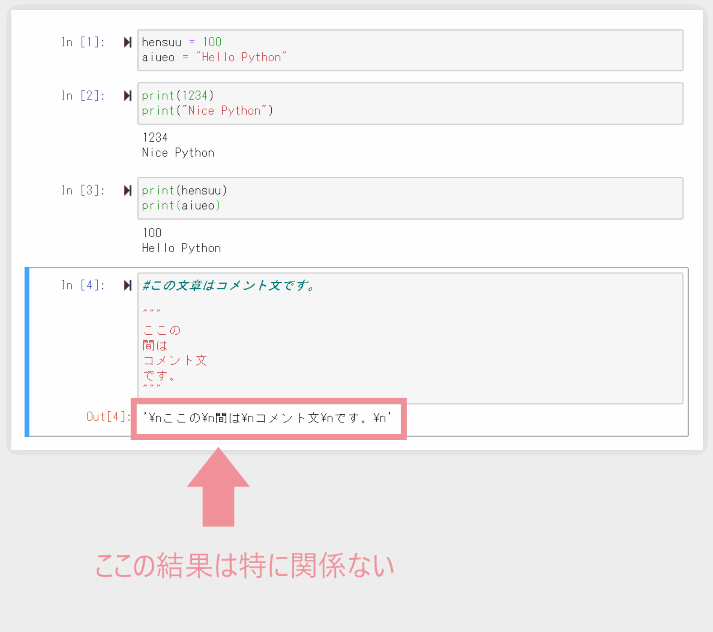Image resolution: width=713 pixels, height=632 pixels.
Task: Click the "Nice Python" output text
Action: coord(178,153)
